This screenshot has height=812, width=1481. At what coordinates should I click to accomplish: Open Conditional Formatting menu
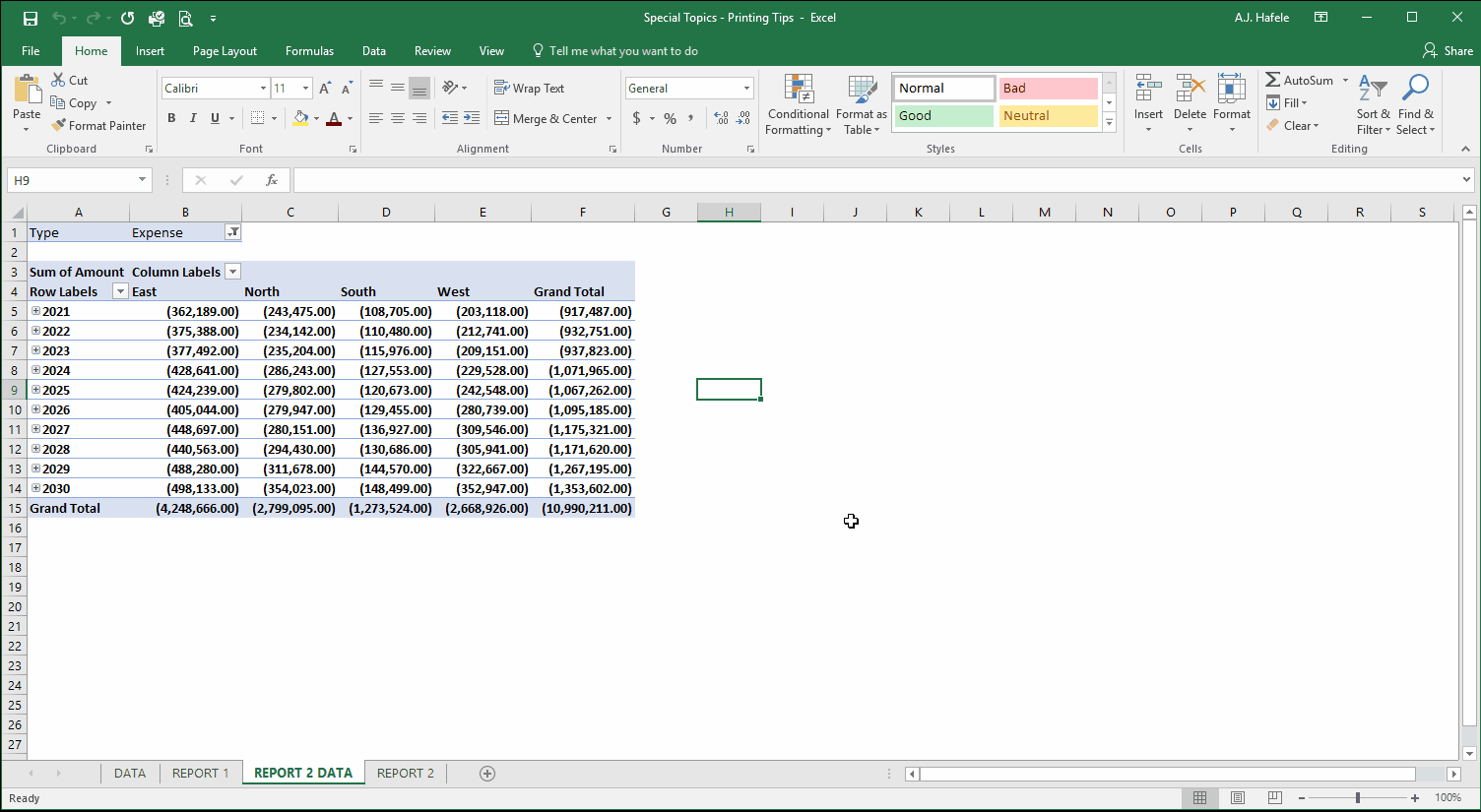coord(799,104)
